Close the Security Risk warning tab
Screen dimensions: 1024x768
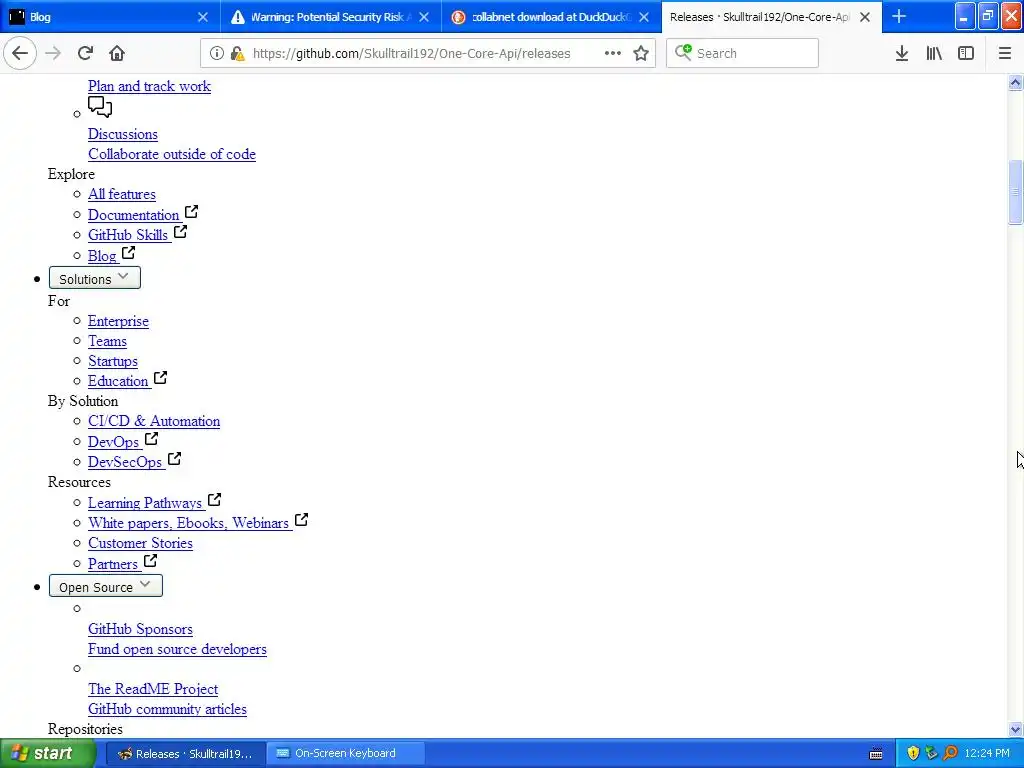click(424, 17)
